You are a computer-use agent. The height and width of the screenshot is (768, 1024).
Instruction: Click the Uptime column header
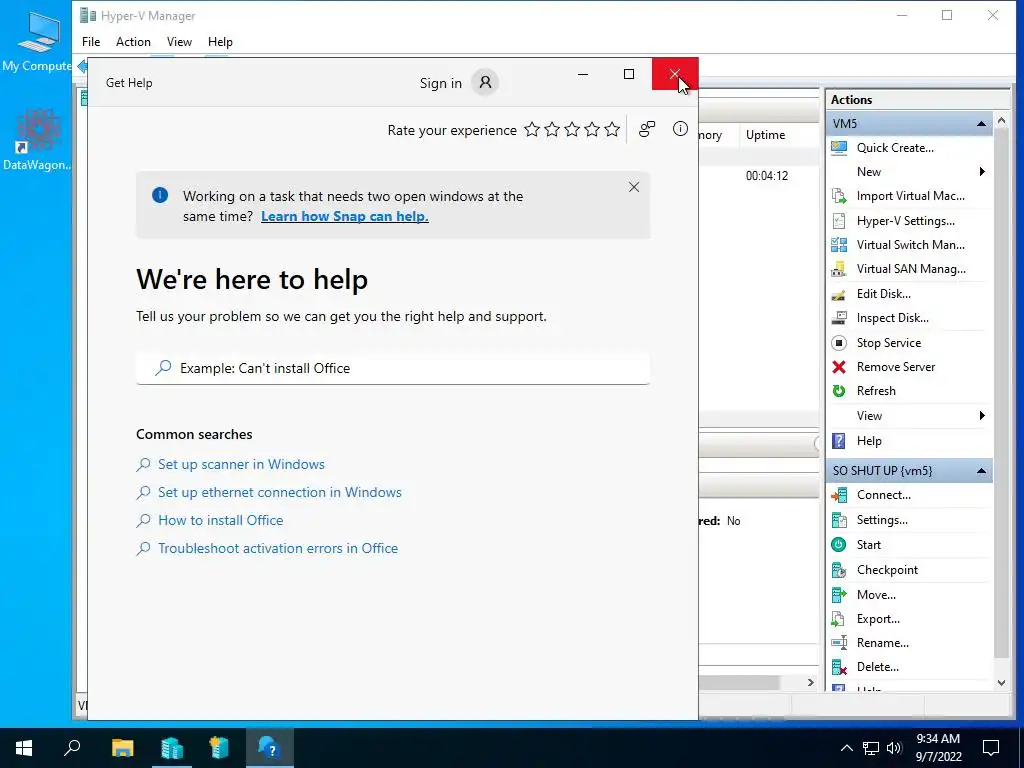(x=765, y=135)
